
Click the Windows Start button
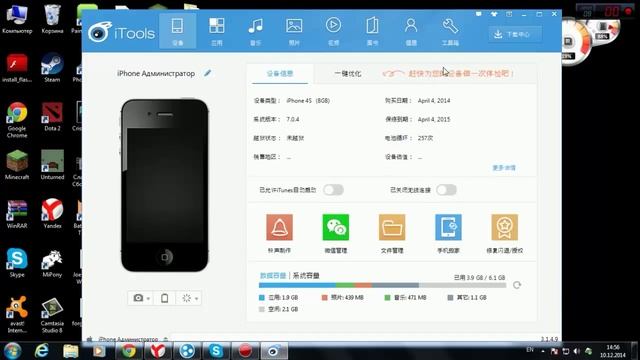point(13,351)
